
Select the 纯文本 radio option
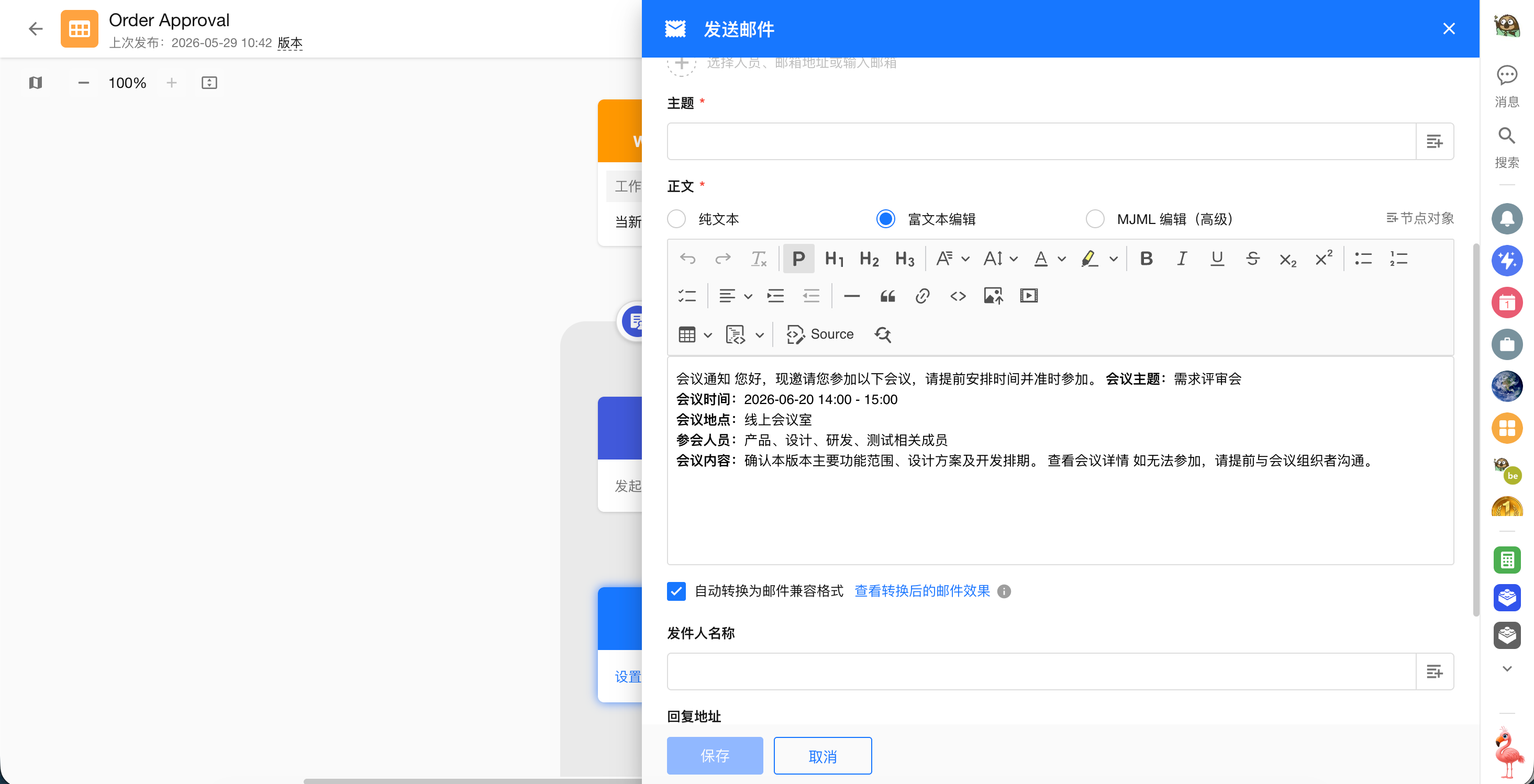[x=676, y=219]
